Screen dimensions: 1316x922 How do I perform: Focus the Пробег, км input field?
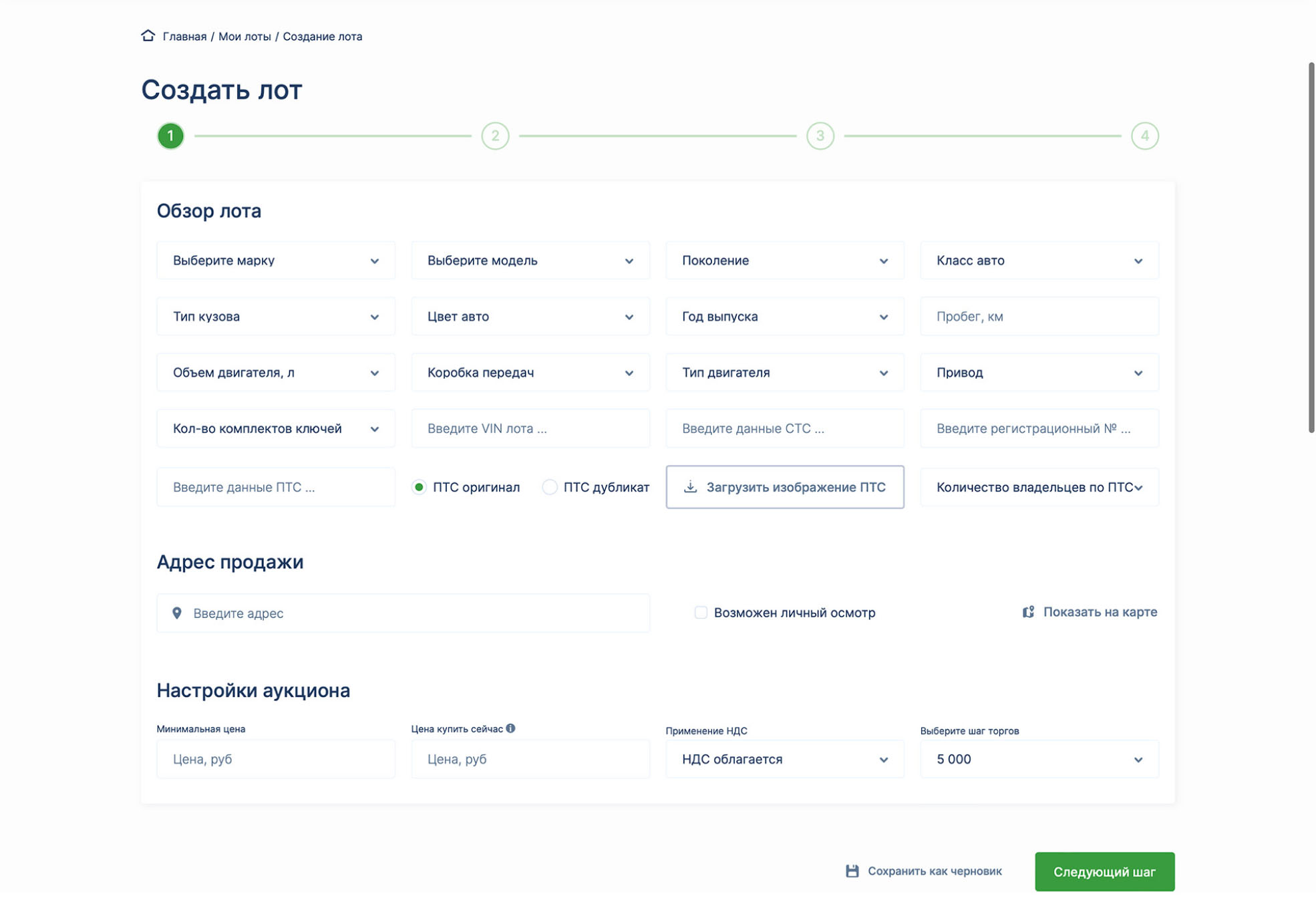1039,317
